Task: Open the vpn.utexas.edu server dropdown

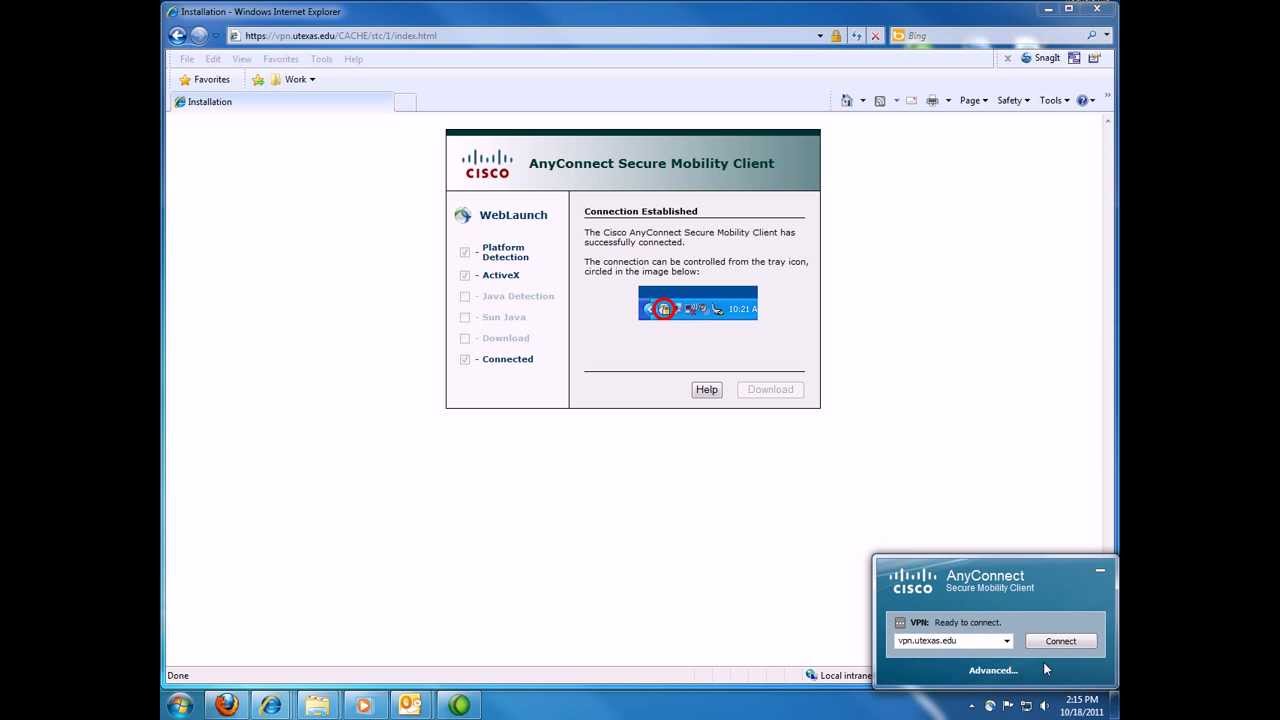Action: 1007,641
